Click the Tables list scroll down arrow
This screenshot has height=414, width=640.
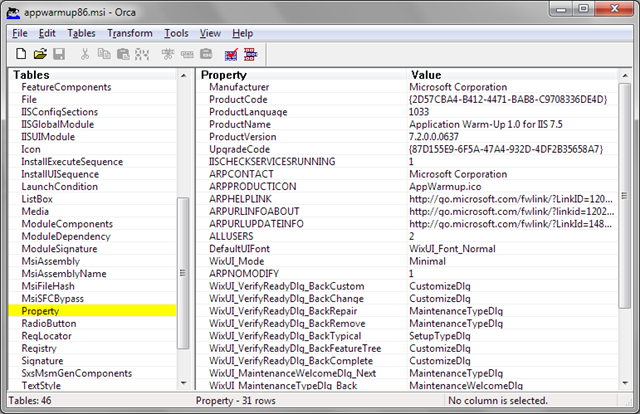183,383
